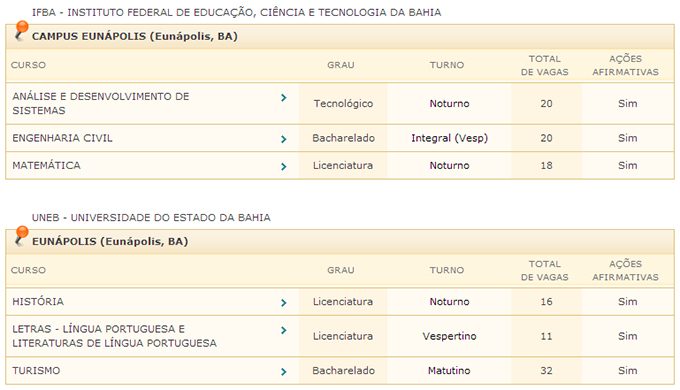The height and width of the screenshot is (390, 680).
Task: Expand the Turismo row chevron
Action: [x=284, y=372]
